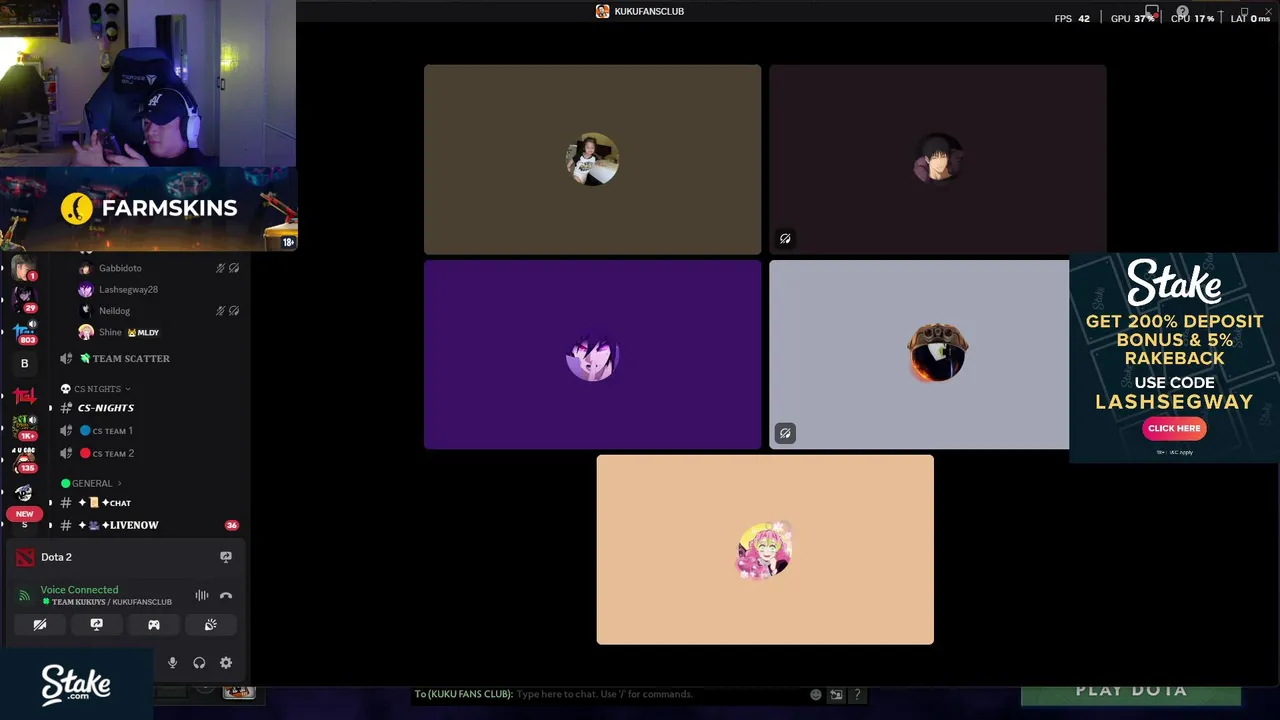Click Shine's MLDY server tag

point(143,332)
